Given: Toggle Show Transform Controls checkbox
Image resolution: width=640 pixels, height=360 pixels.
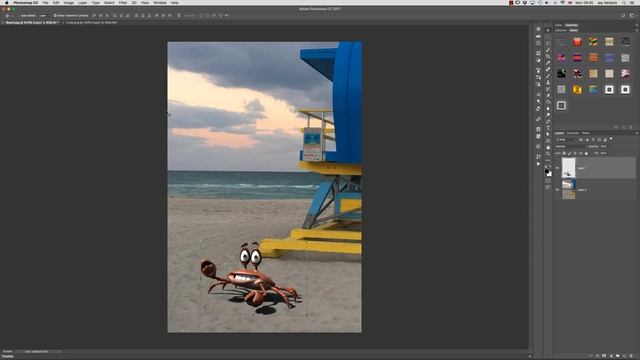Looking at the screenshot, I should tap(55, 16).
